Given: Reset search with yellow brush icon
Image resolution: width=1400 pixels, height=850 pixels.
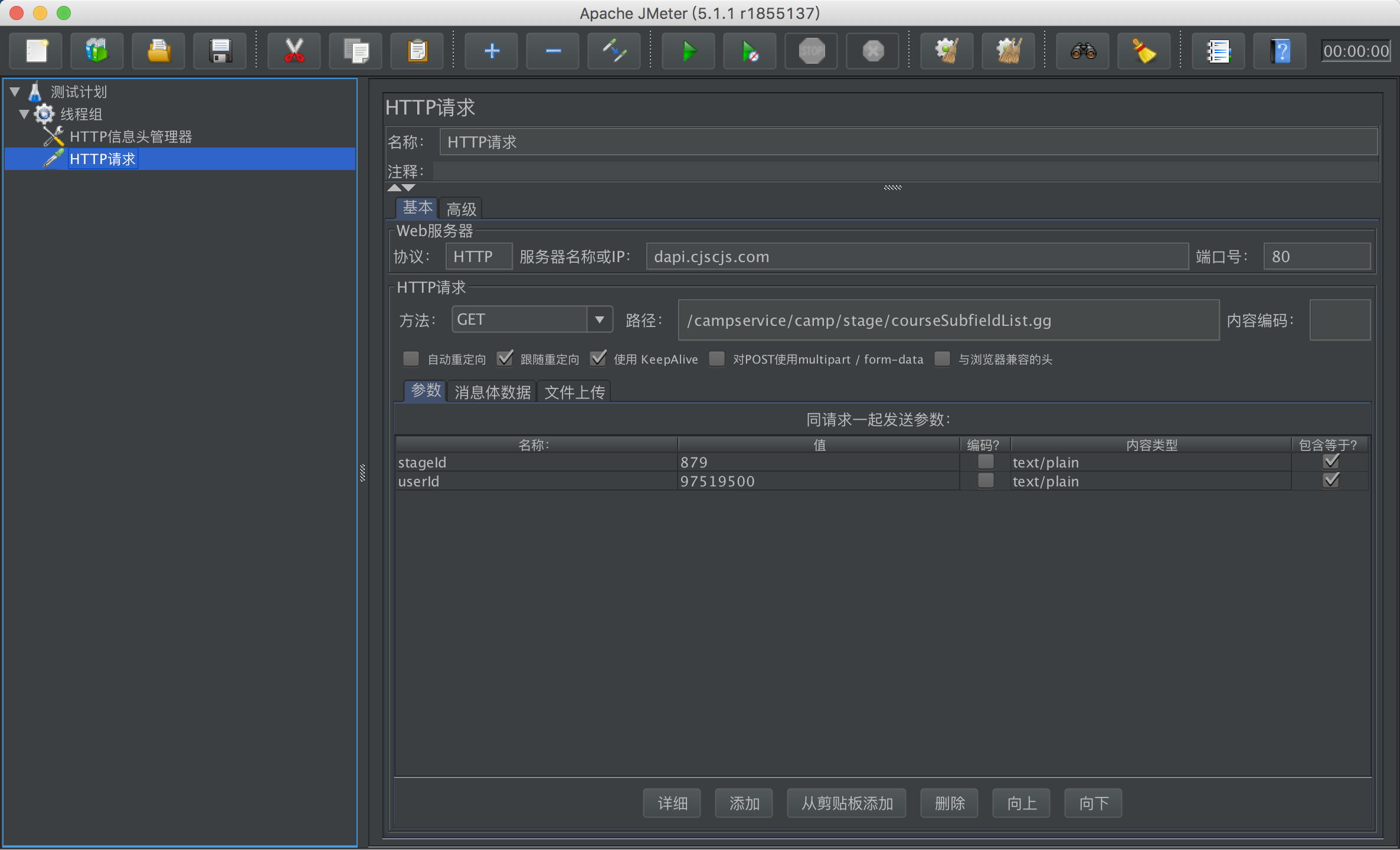Looking at the screenshot, I should pos(1144,51).
